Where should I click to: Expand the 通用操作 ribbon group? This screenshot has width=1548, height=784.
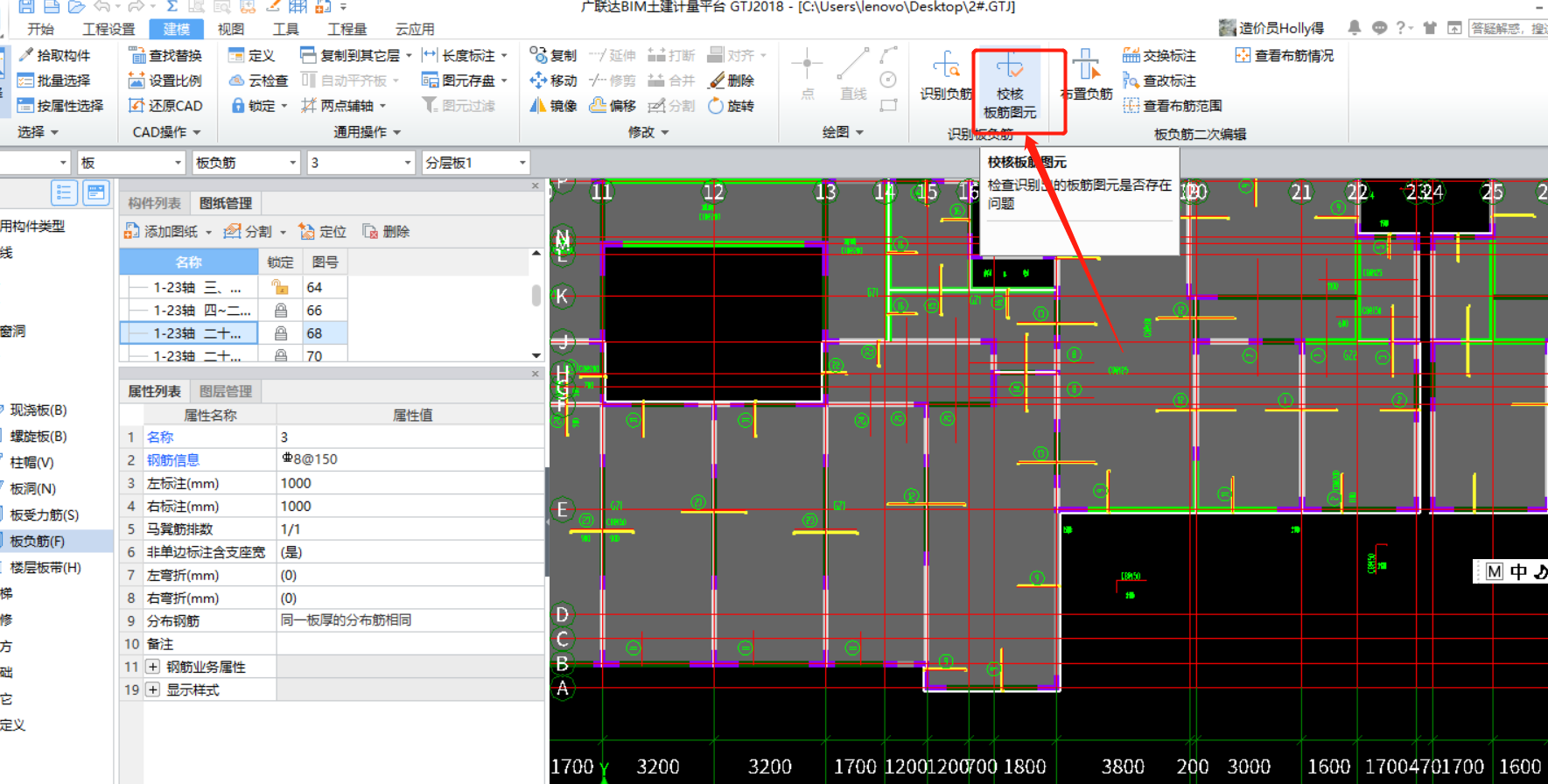(397, 133)
